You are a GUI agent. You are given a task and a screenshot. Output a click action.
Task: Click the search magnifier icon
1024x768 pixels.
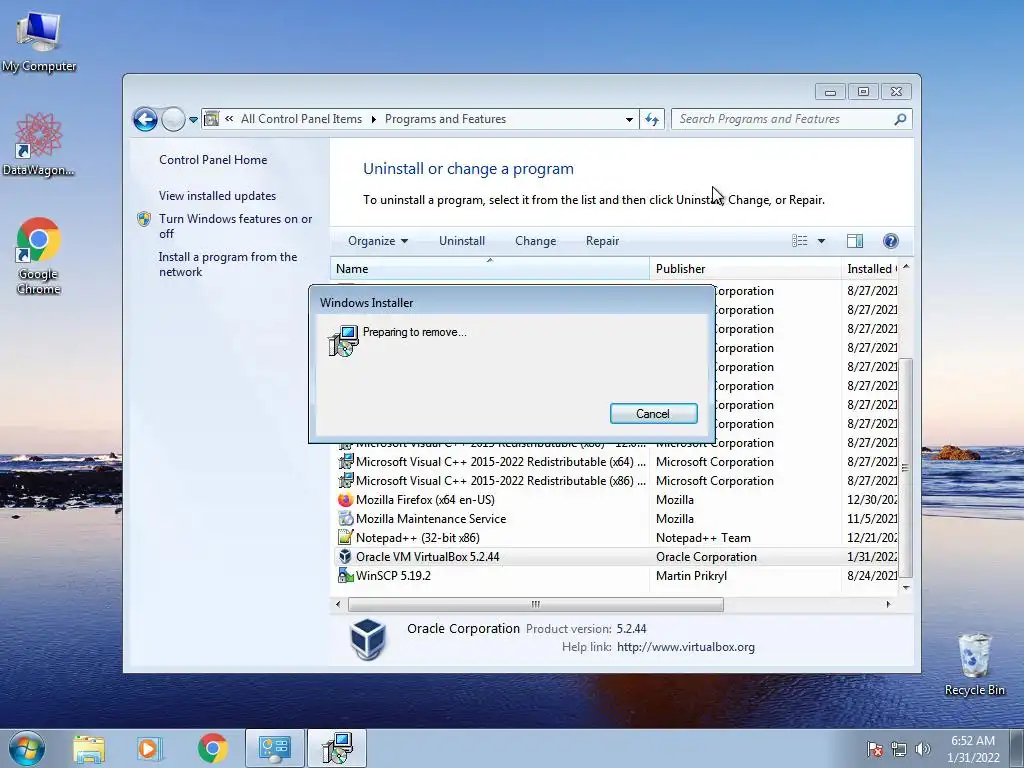tap(901, 119)
